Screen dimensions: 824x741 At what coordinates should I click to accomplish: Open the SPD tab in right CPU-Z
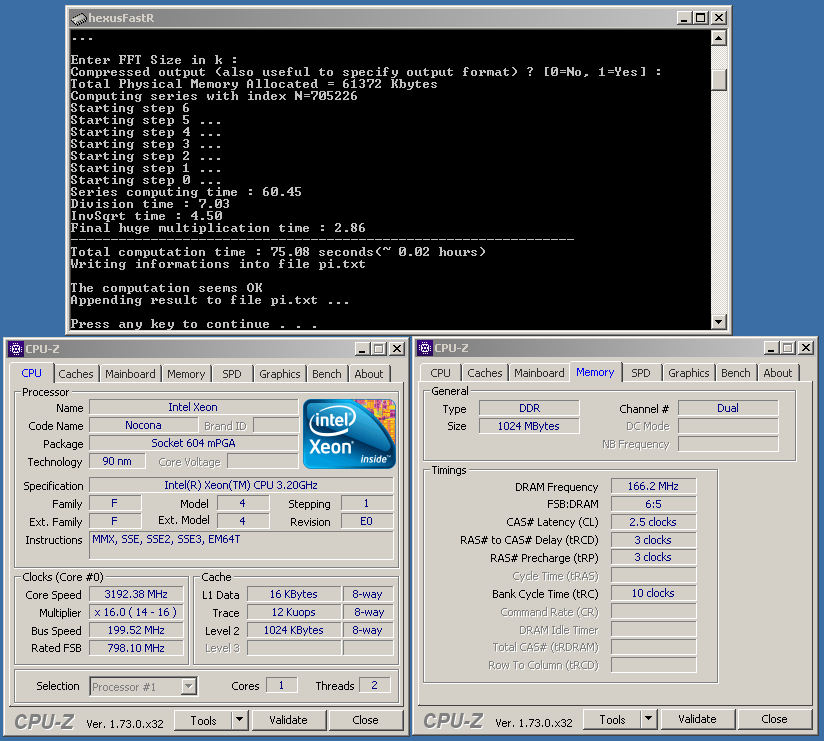[x=641, y=373]
